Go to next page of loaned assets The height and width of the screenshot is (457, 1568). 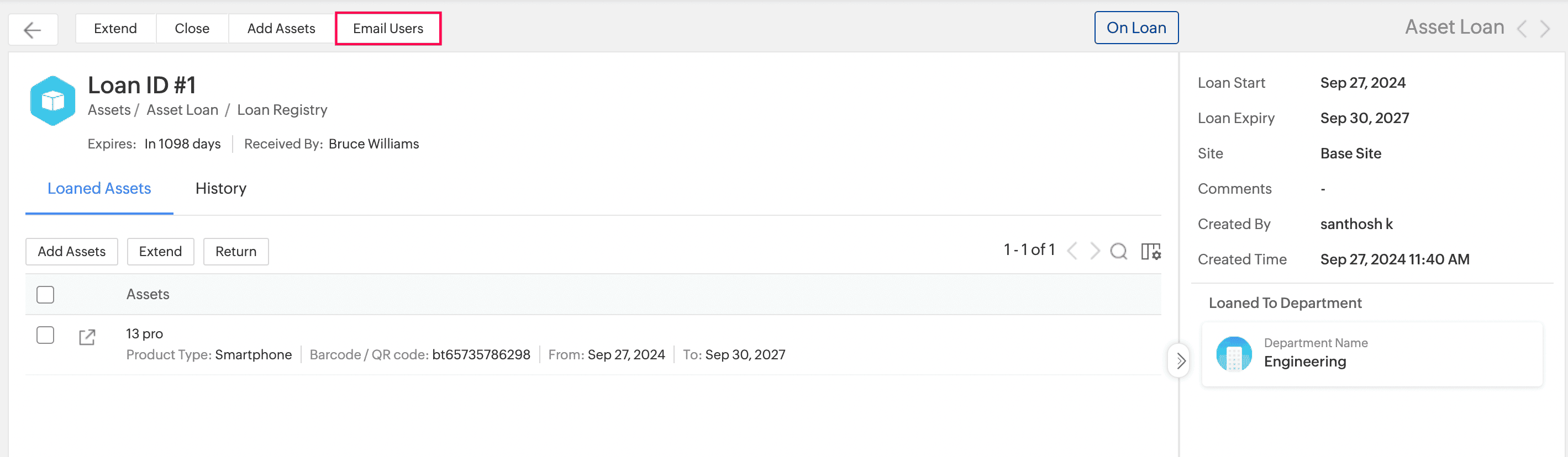pyautogui.click(x=1095, y=251)
